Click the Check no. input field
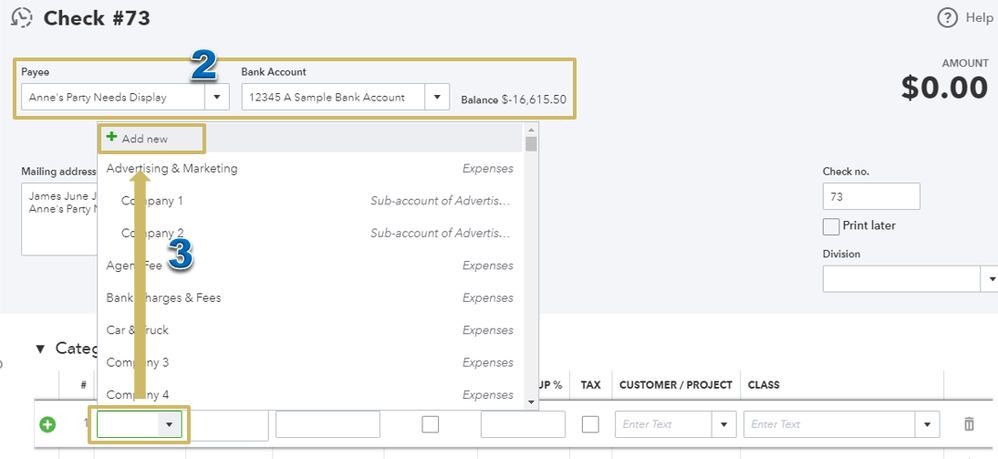Screen dimensions: 998x459 tap(870, 196)
